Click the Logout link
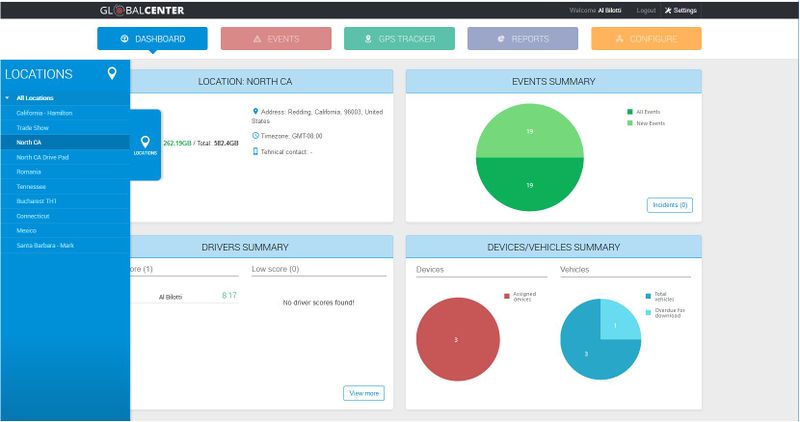 pyautogui.click(x=646, y=10)
